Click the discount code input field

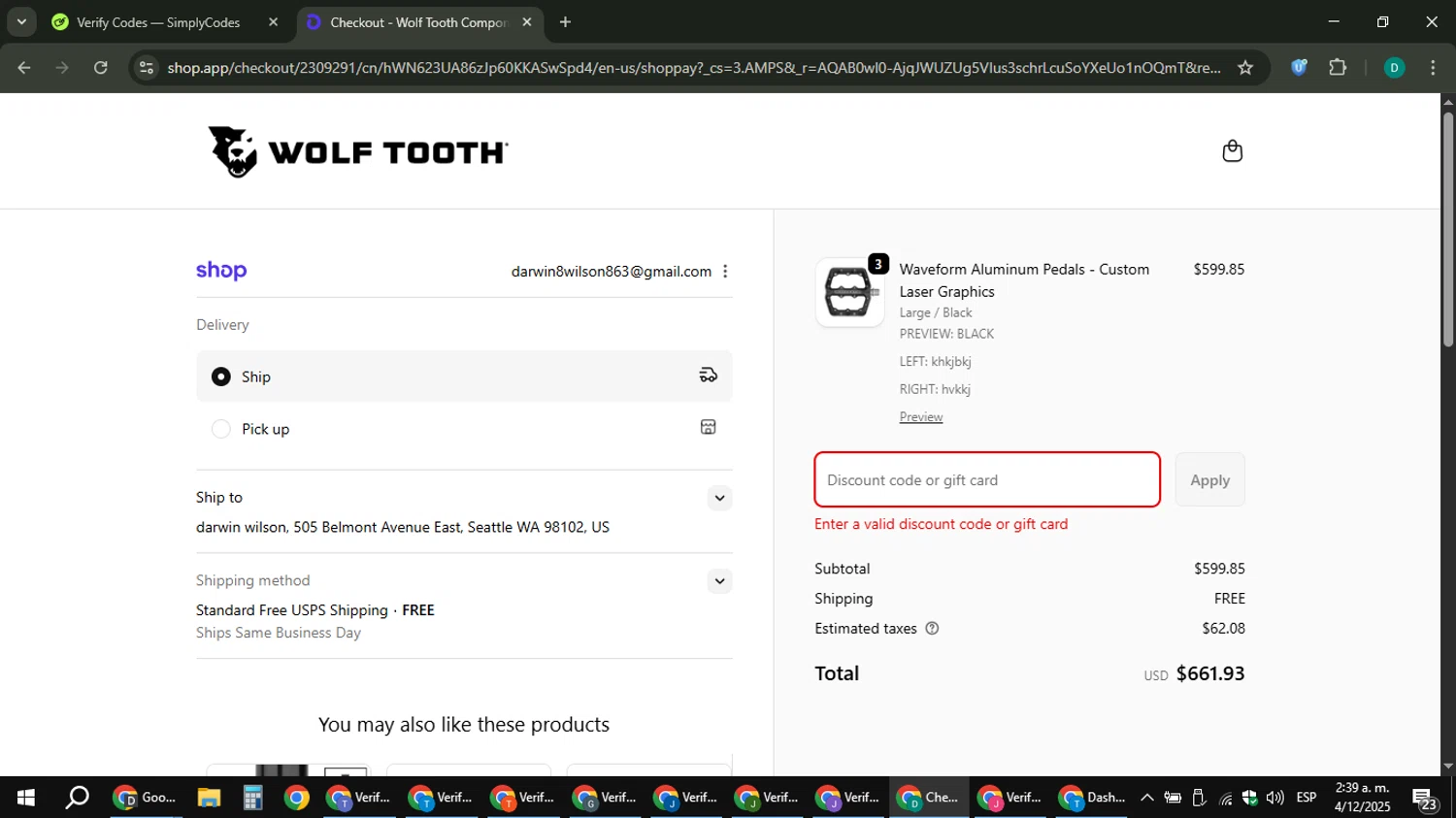[x=987, y=479]
